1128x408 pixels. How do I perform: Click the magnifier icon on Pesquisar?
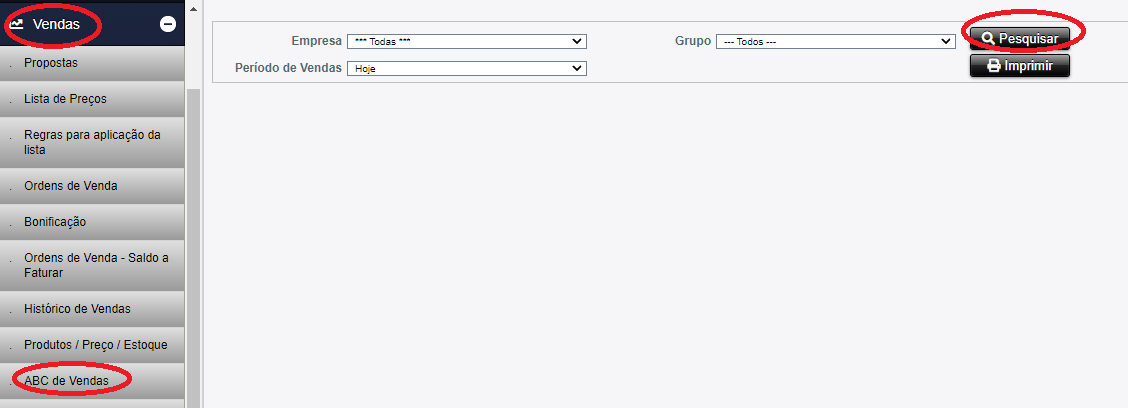tap(988, 38)
